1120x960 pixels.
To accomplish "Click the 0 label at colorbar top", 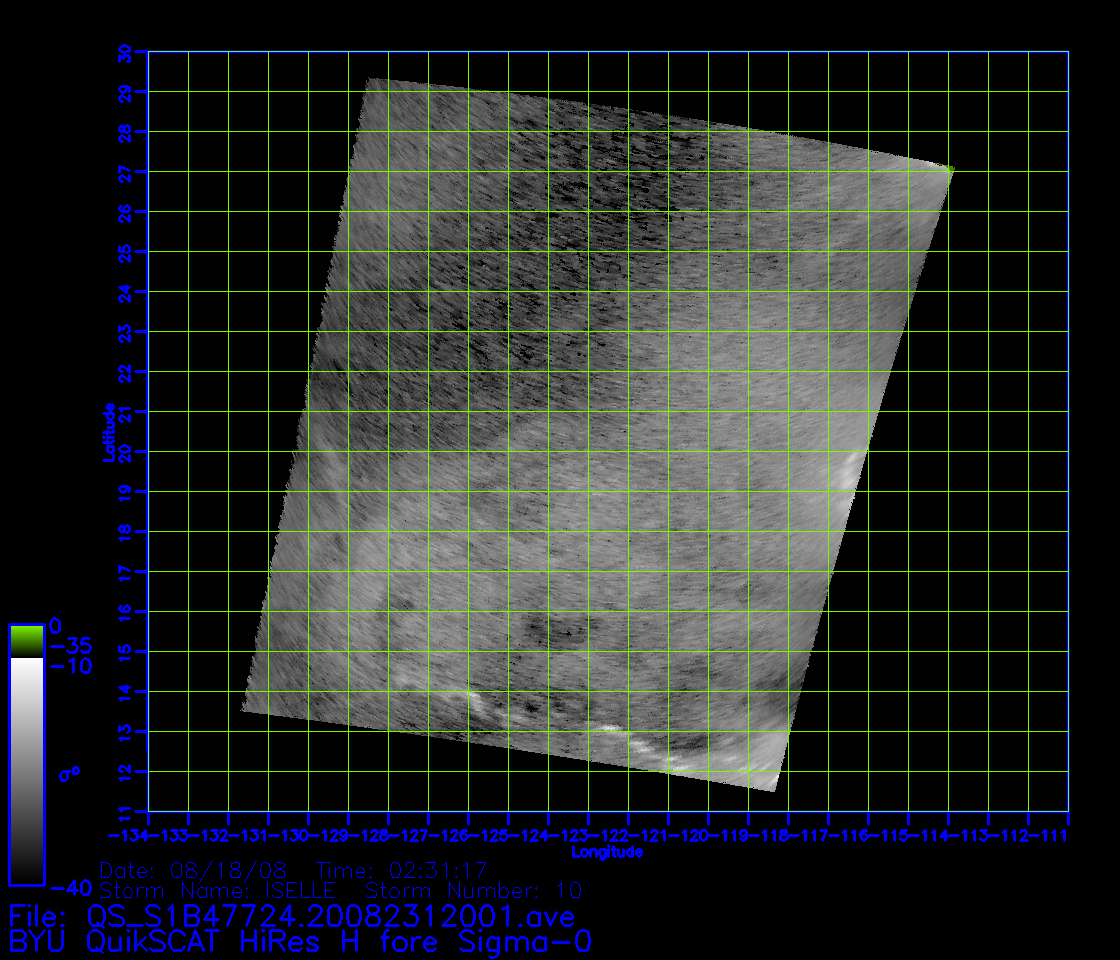I will coord(56,624).
